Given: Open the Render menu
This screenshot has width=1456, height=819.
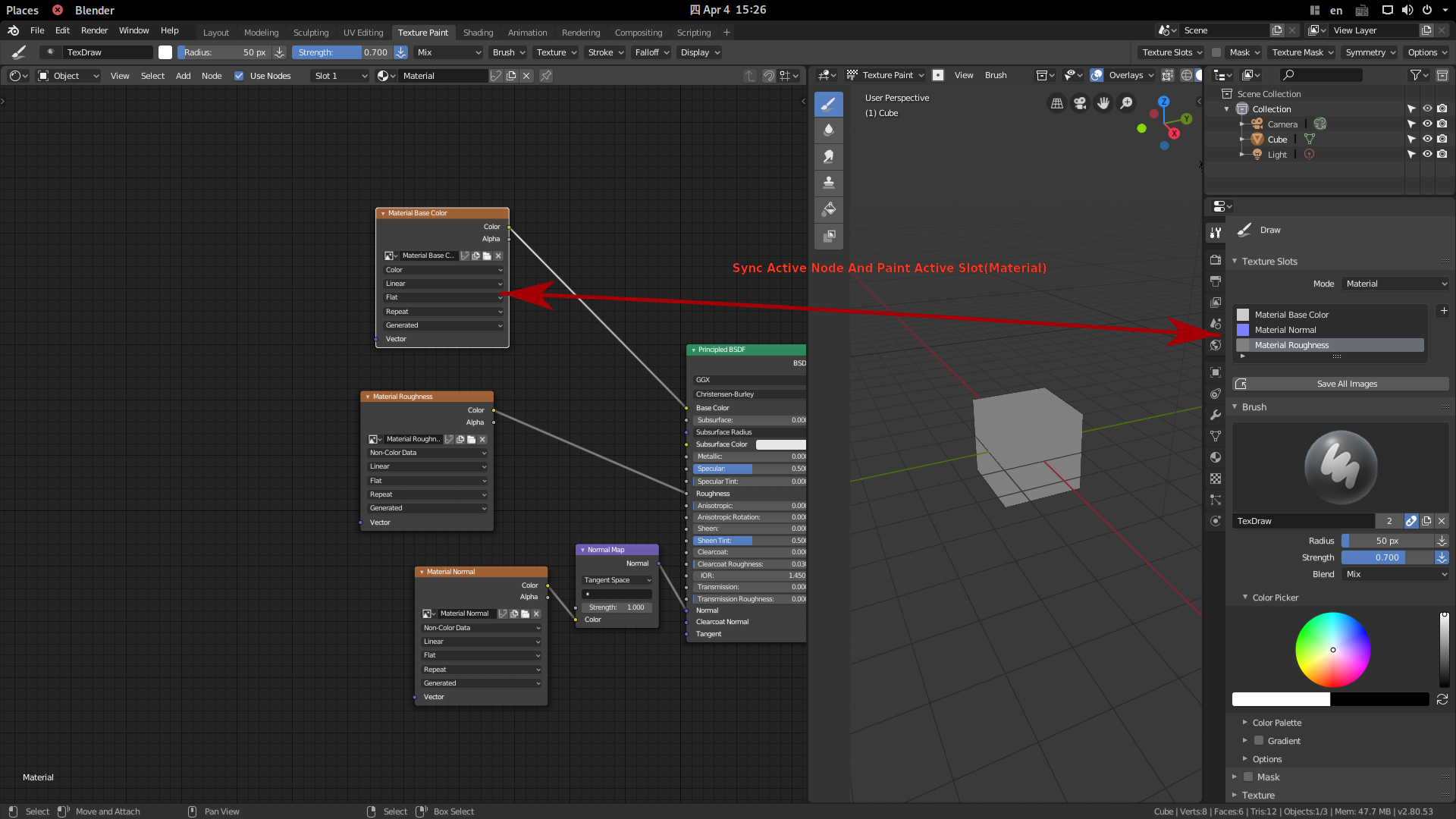Looking at the screenshot, I should point(94,30).
